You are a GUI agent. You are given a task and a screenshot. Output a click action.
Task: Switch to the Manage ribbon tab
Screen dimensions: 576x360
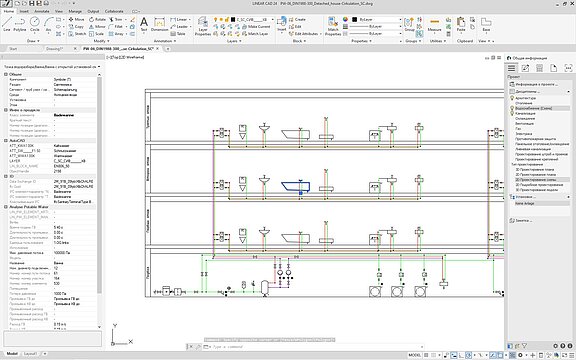[x=75, y=11]
